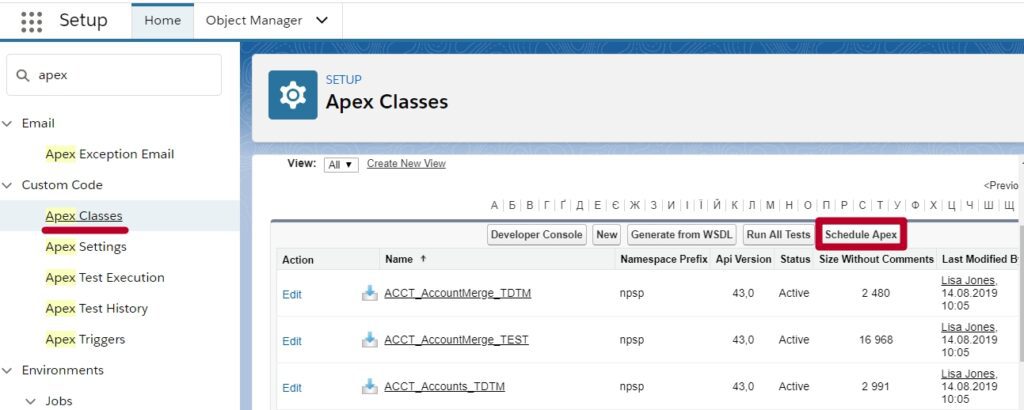The width and height of the screenshot is (1024, 410).
Task: Click the download icon next to ACCT_AccountMerge_TDTM
Action: coord(370,293)
